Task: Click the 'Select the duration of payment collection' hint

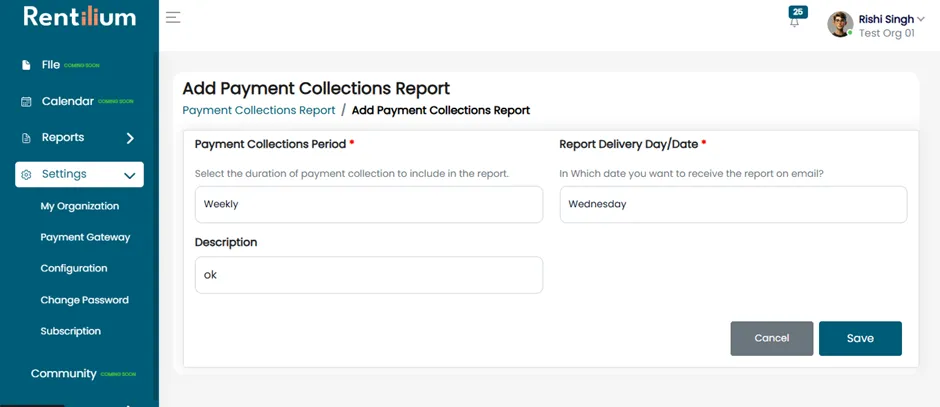Action: (352, 174)
